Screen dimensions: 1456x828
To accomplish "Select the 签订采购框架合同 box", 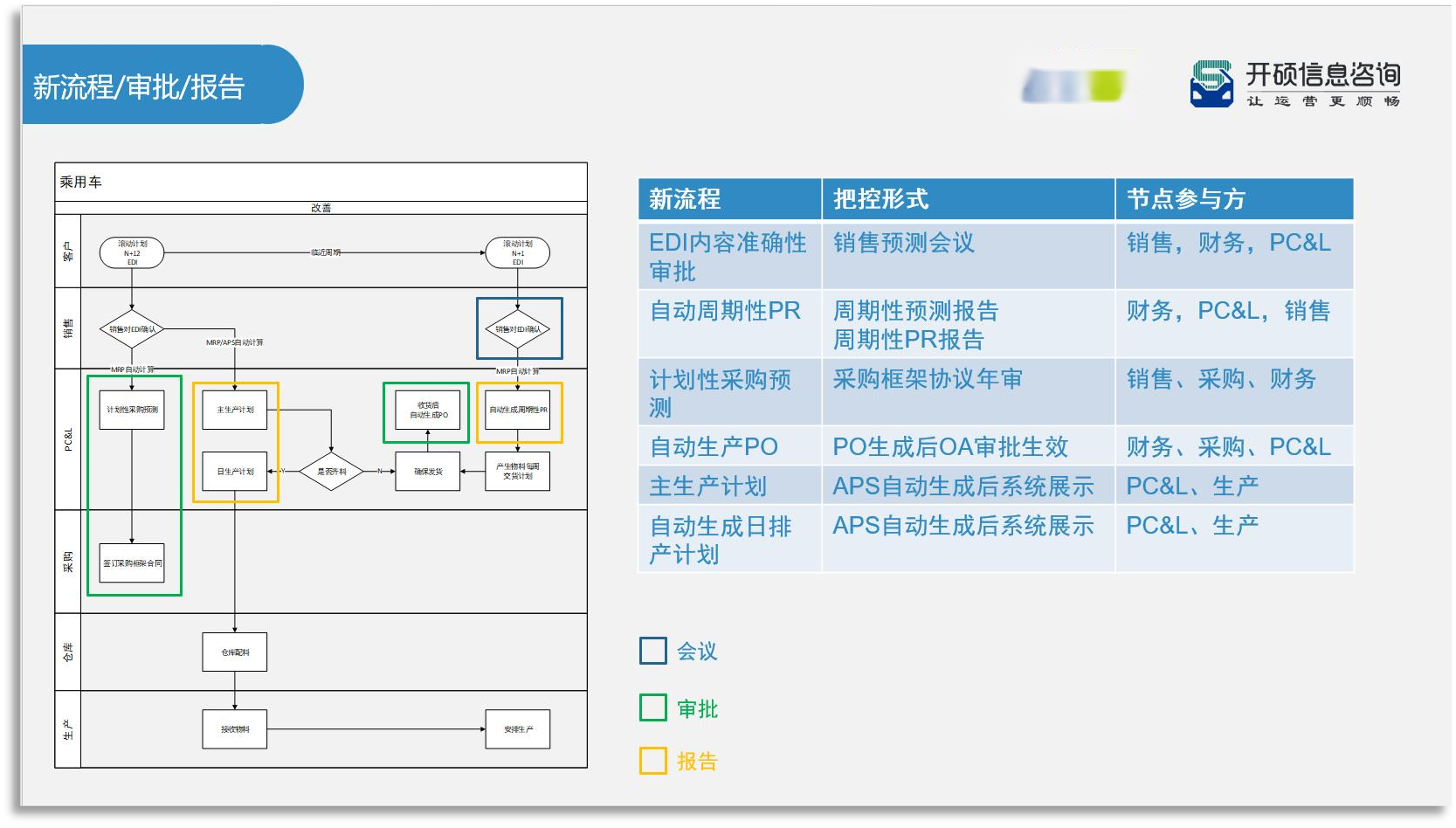I will pyautogui.click(x=132, y=563).
